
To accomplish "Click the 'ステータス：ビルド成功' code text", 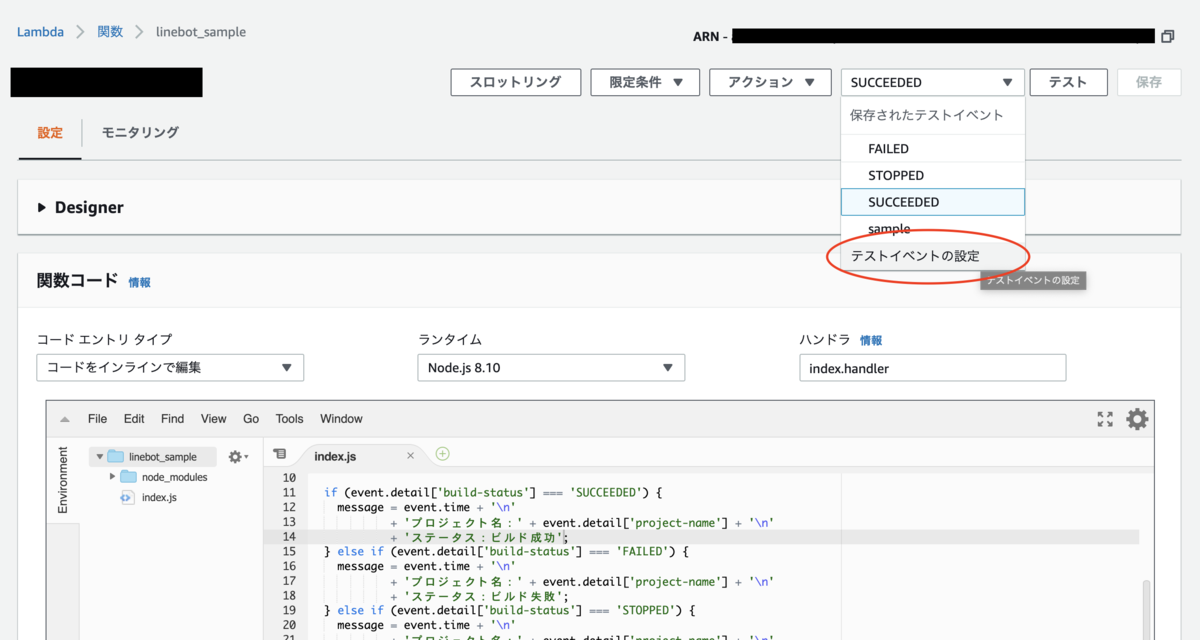I will [483, 537].
